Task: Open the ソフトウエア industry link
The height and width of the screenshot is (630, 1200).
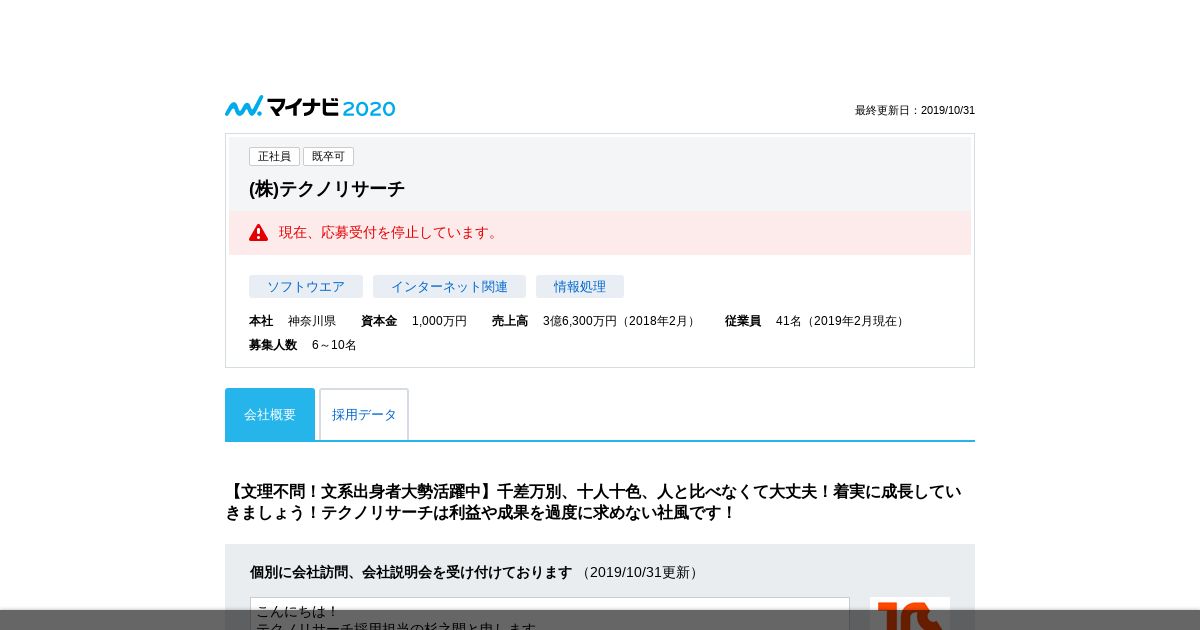Action: click(x=306, y=287)
